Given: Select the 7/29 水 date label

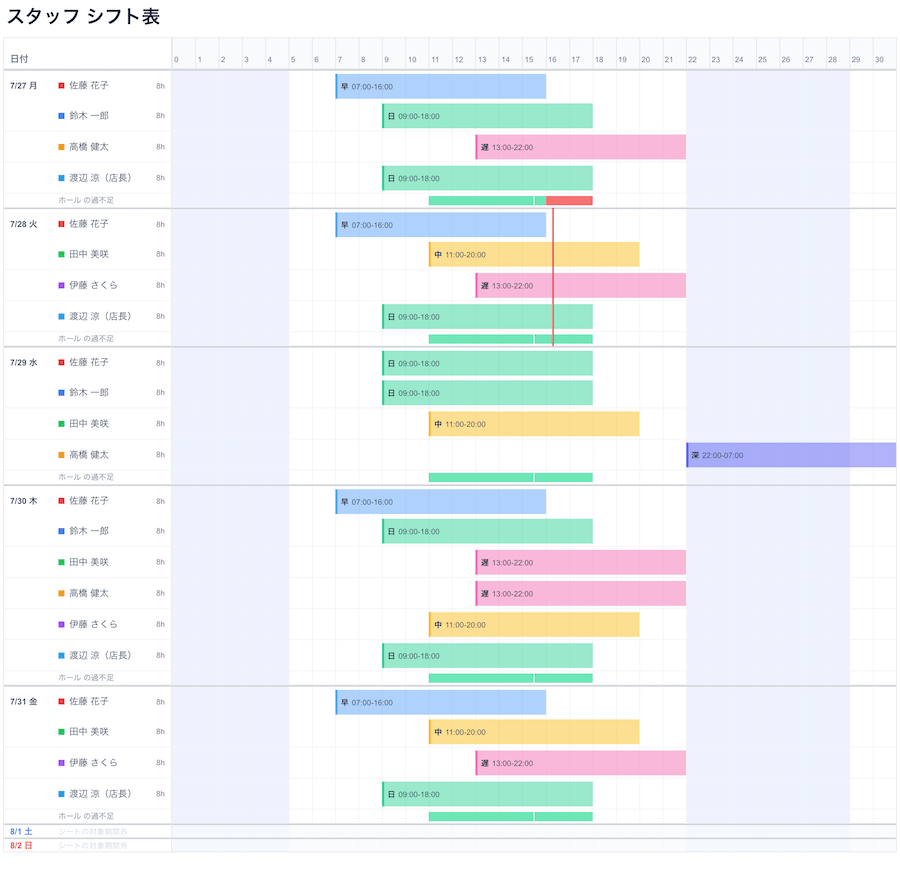Looking at the screenshot, I should coord(24,362).
